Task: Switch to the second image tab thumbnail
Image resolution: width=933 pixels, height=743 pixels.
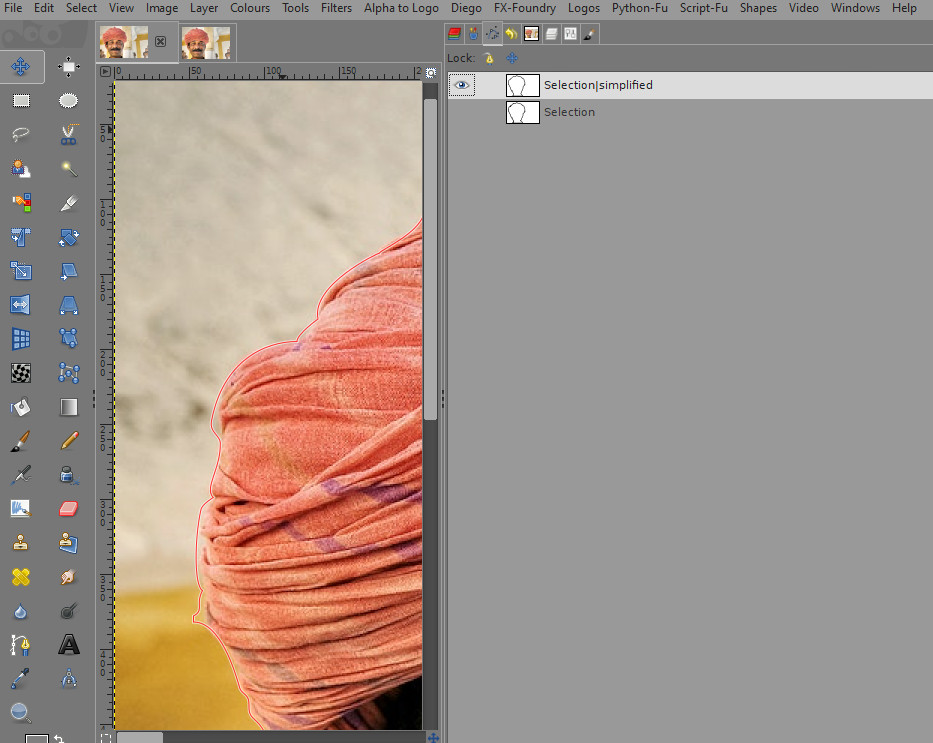Action: click(206, 42)
